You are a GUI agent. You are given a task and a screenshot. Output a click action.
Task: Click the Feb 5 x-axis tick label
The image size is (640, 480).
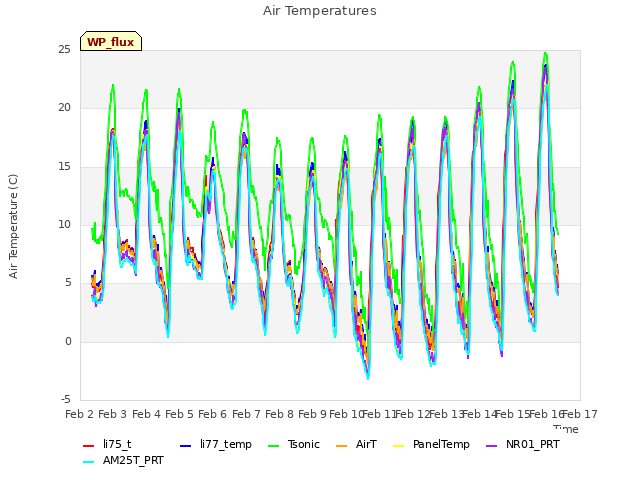179,414
